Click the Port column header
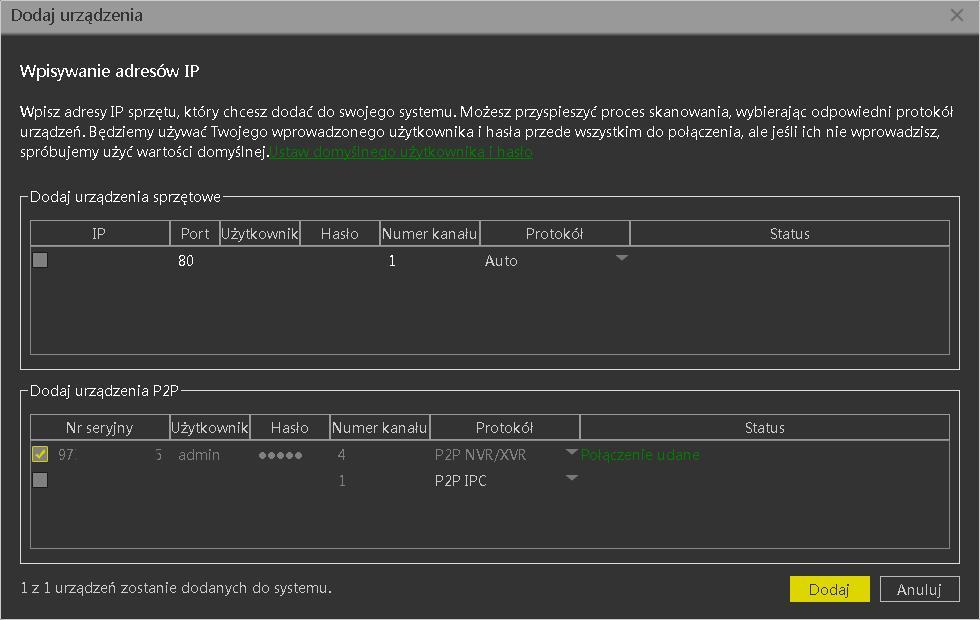Image resolution: width=980 pixels, height=620 pixels. 194,234
